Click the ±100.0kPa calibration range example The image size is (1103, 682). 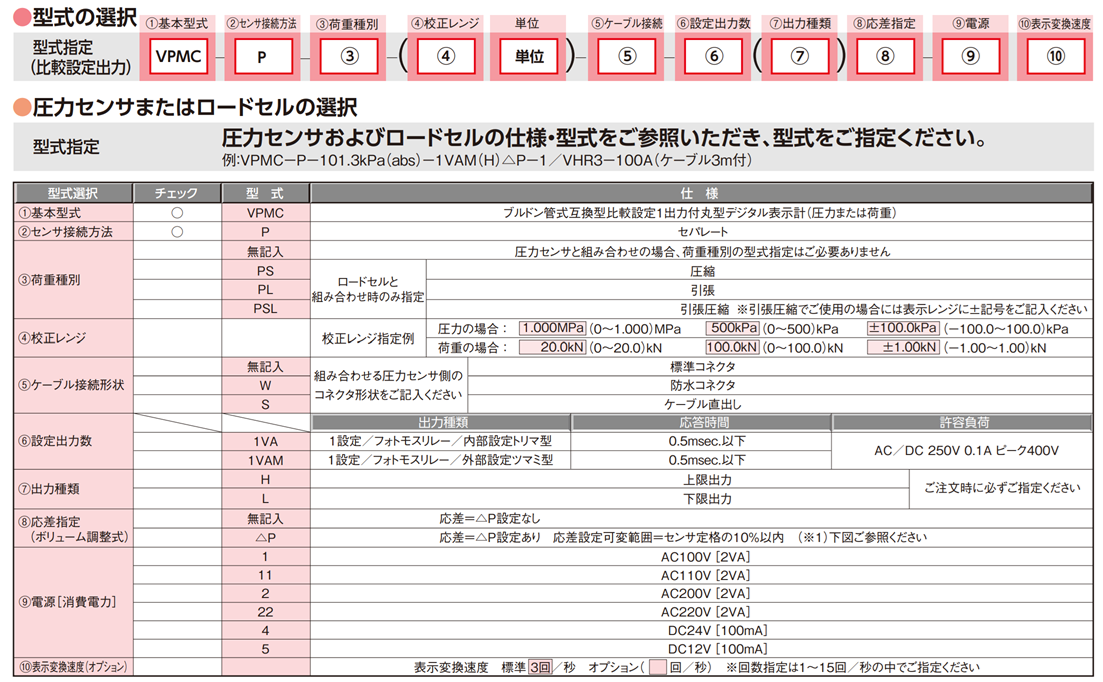click(x=903, y=328)
